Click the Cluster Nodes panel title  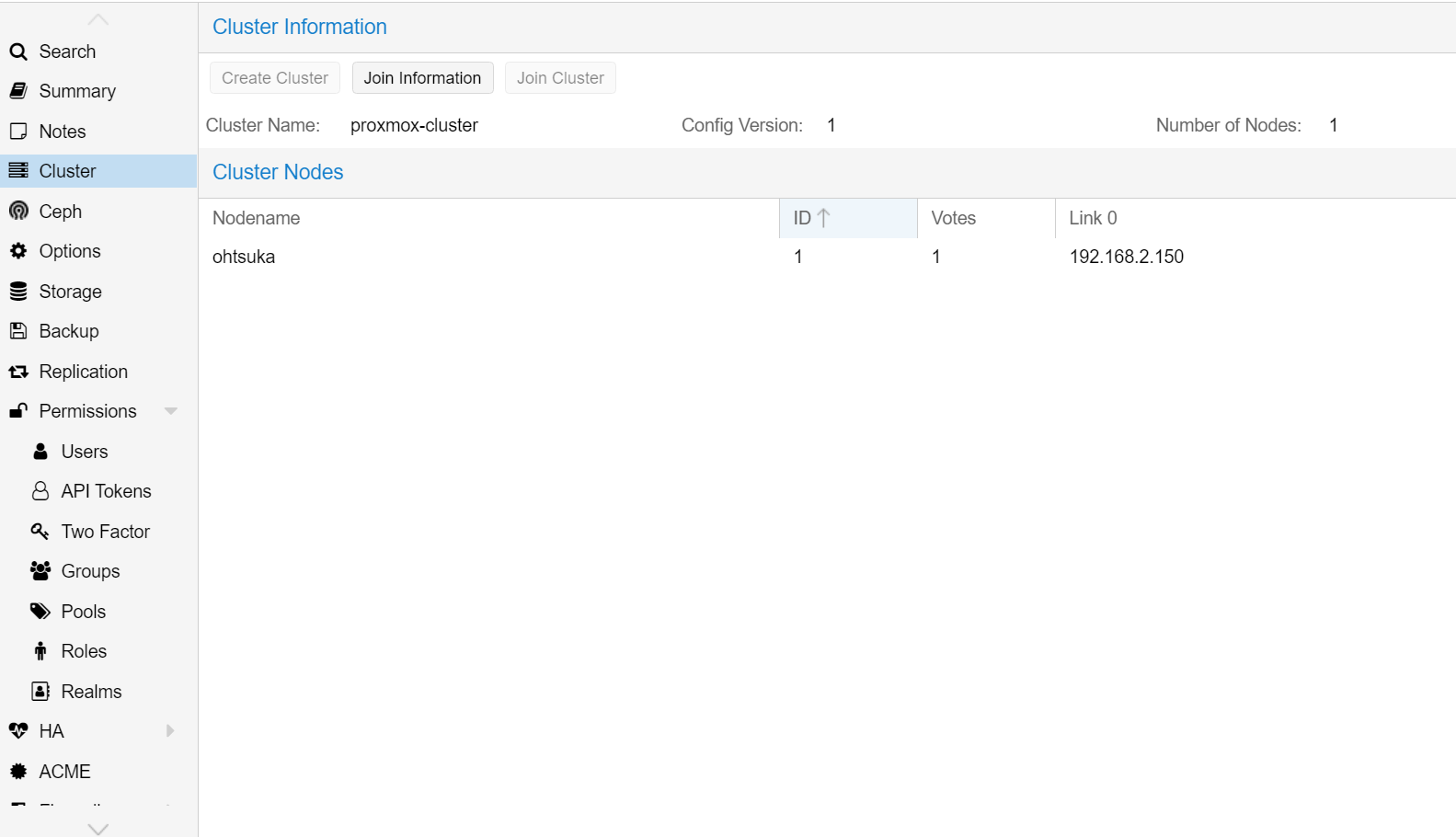(x=278, y=172)
